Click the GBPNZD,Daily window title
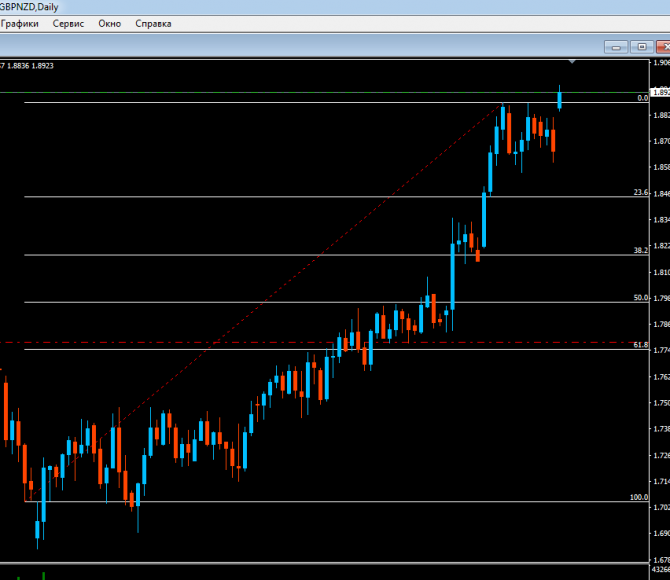This screenshot has height=580, width=670. (29, 7)
